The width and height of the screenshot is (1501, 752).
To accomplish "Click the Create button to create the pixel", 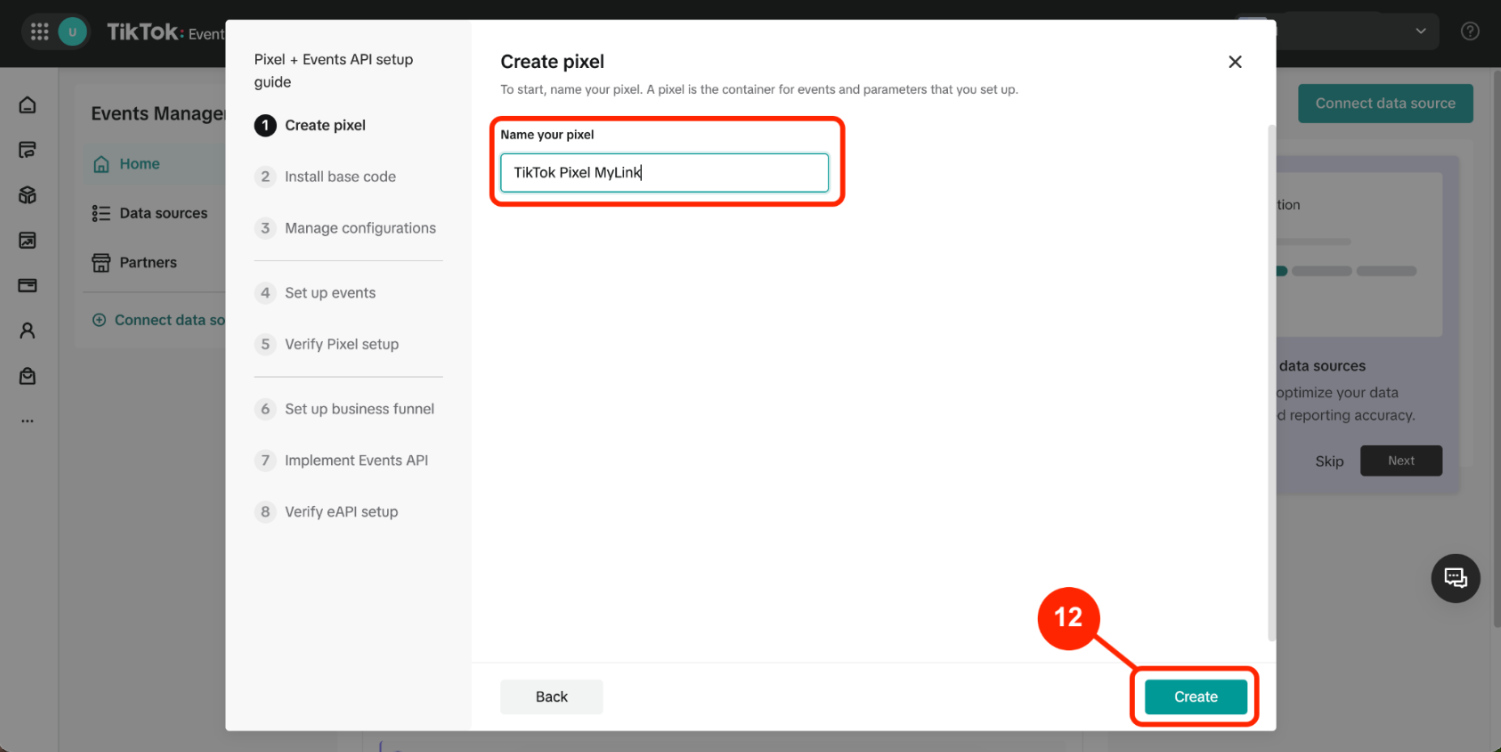I will tap(1196, 697).
